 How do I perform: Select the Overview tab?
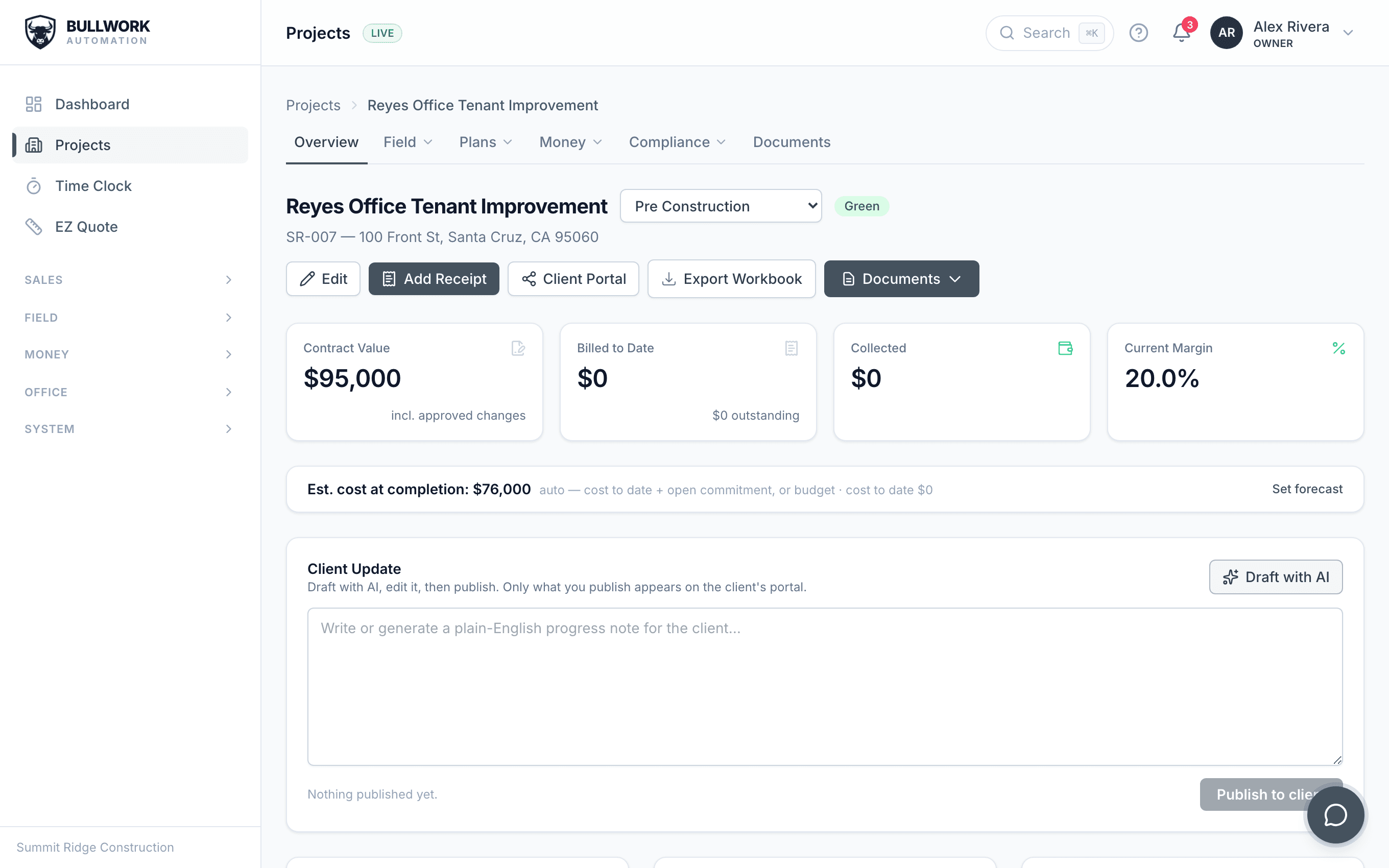click(x=326, y=142)
